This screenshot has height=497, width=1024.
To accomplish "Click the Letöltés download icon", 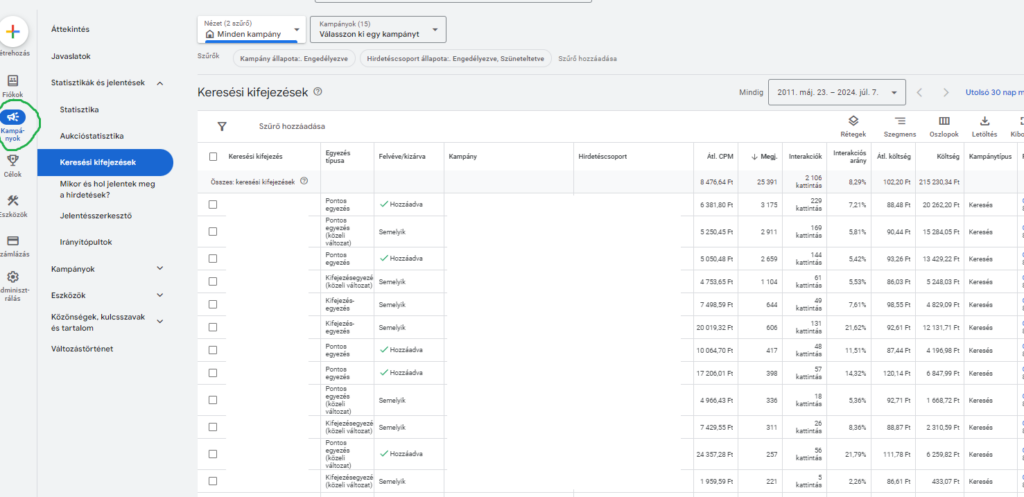I will (x=986, y=121).
